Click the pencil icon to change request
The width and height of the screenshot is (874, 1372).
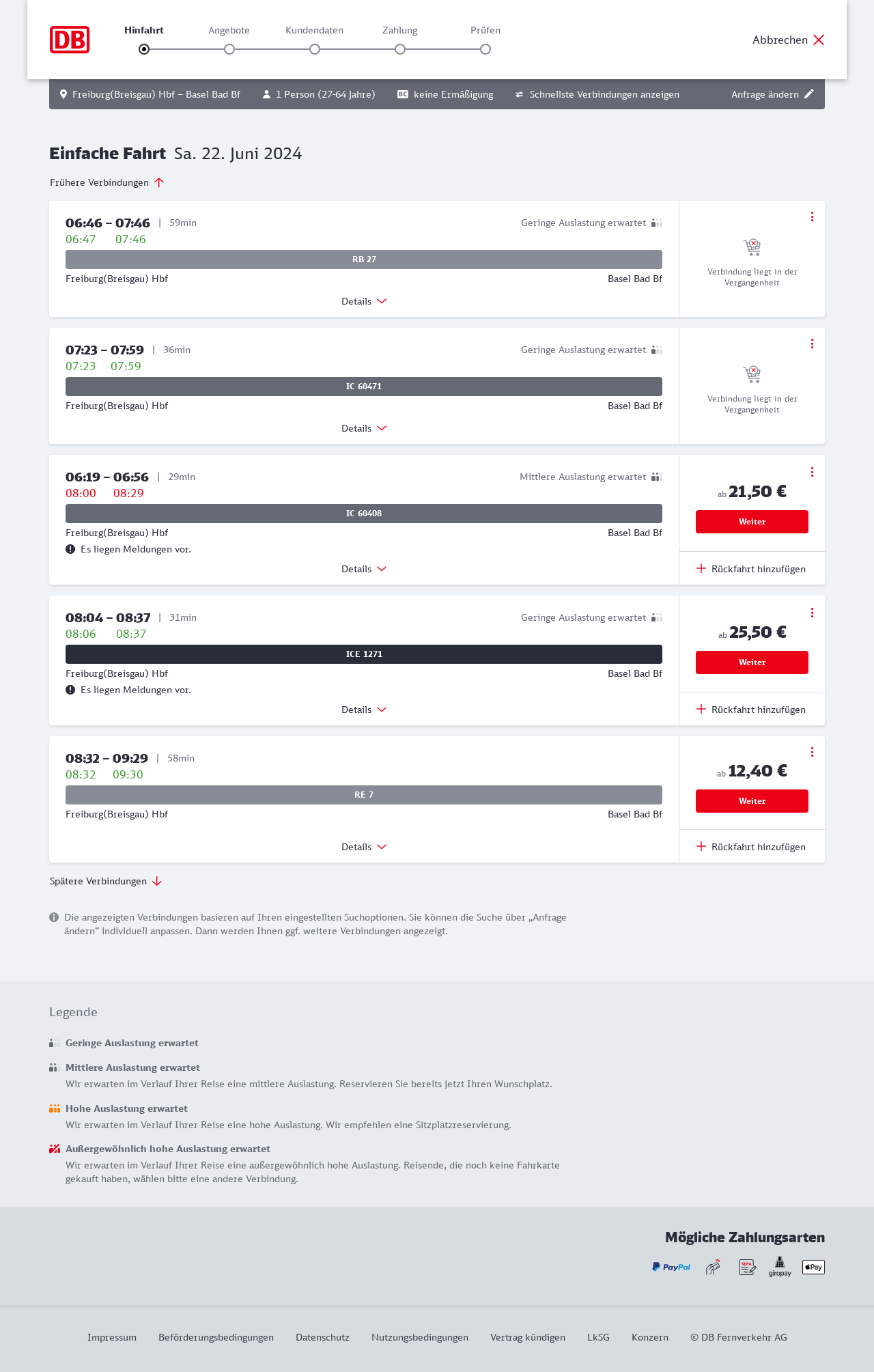pyautogui.click(x=809, y=94)
